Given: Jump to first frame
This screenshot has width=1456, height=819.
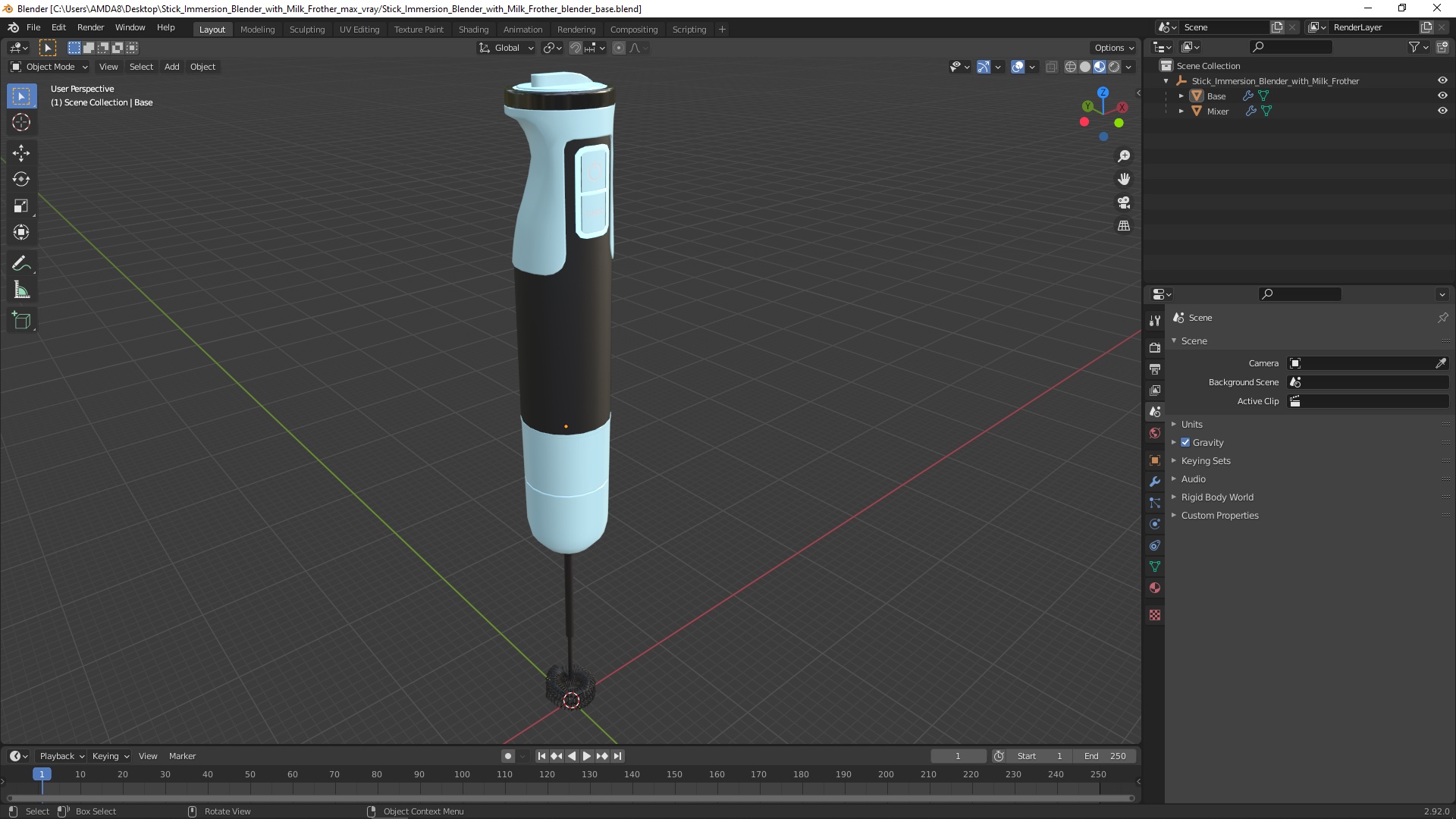Looking at the screenshot, I should click(x=541, y=756).
